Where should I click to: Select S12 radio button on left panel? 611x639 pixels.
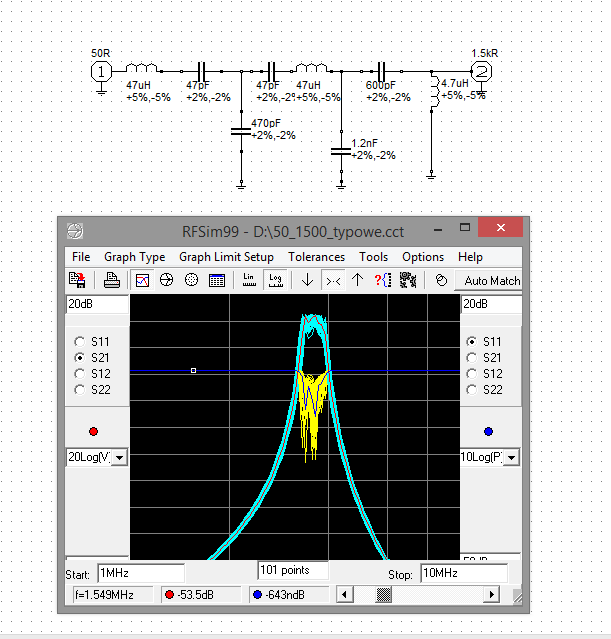coord(80,373)
